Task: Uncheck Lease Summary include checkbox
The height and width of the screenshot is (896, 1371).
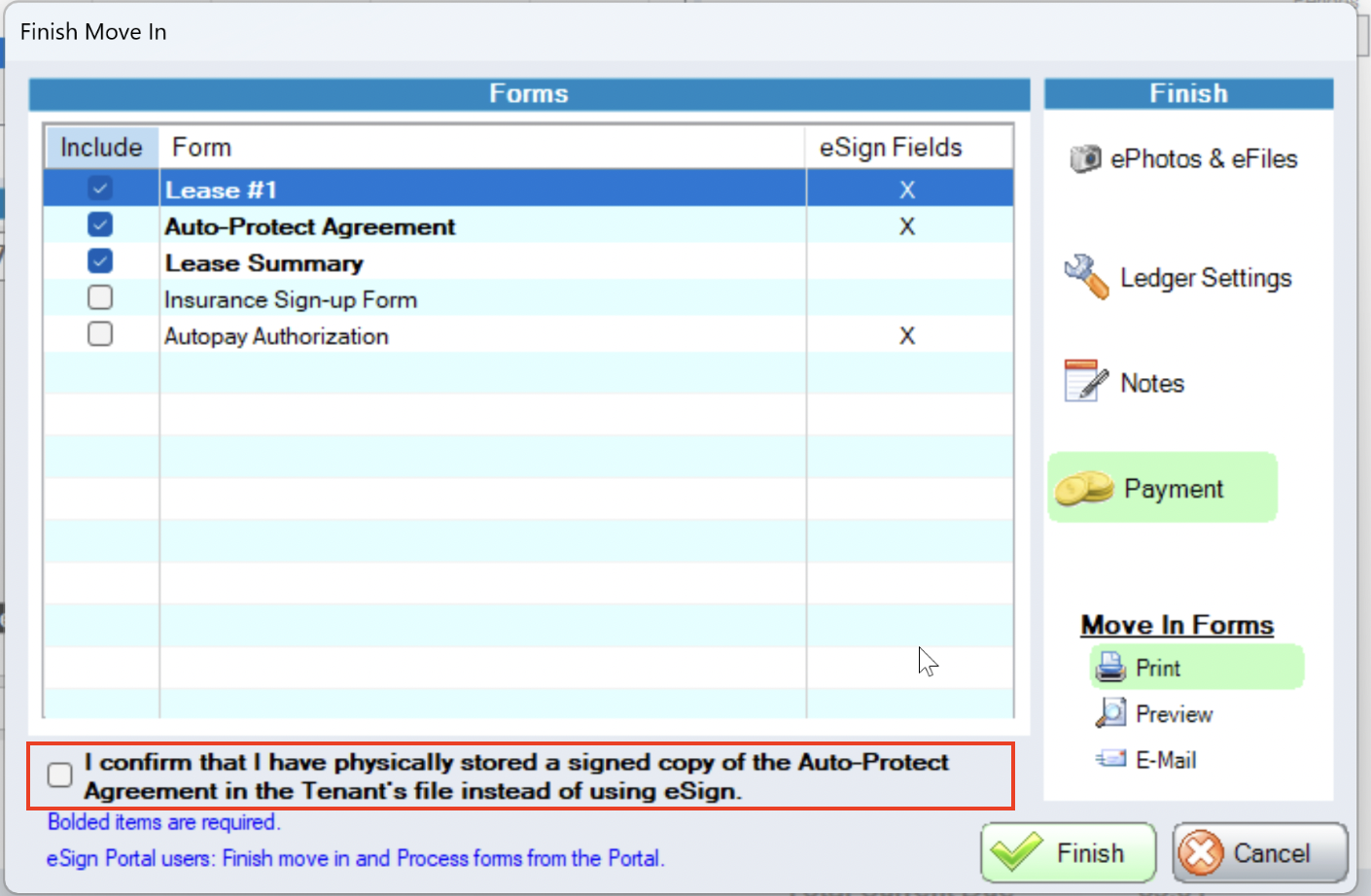Action: 100,260
